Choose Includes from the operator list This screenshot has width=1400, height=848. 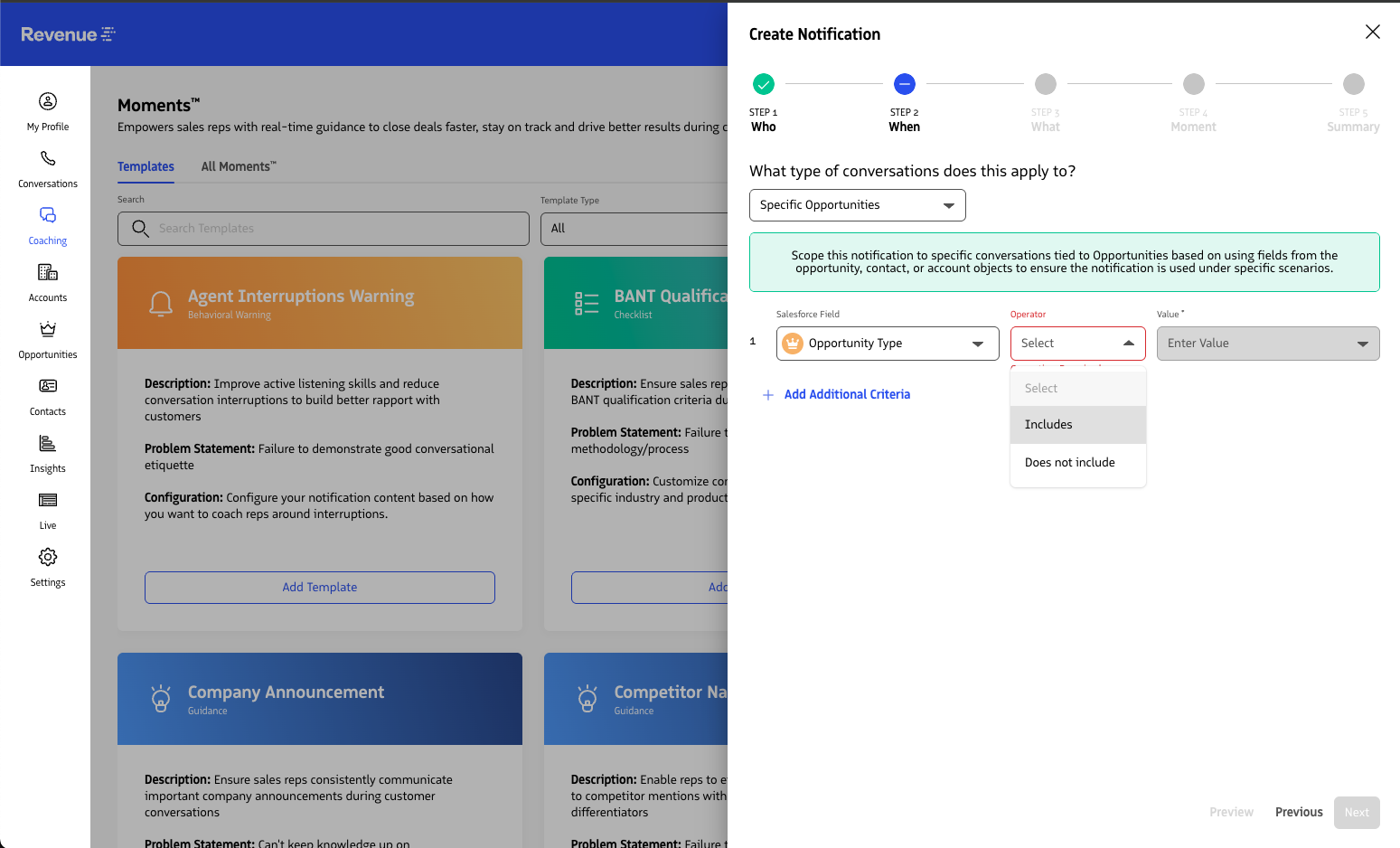[x=1077, y=425]
